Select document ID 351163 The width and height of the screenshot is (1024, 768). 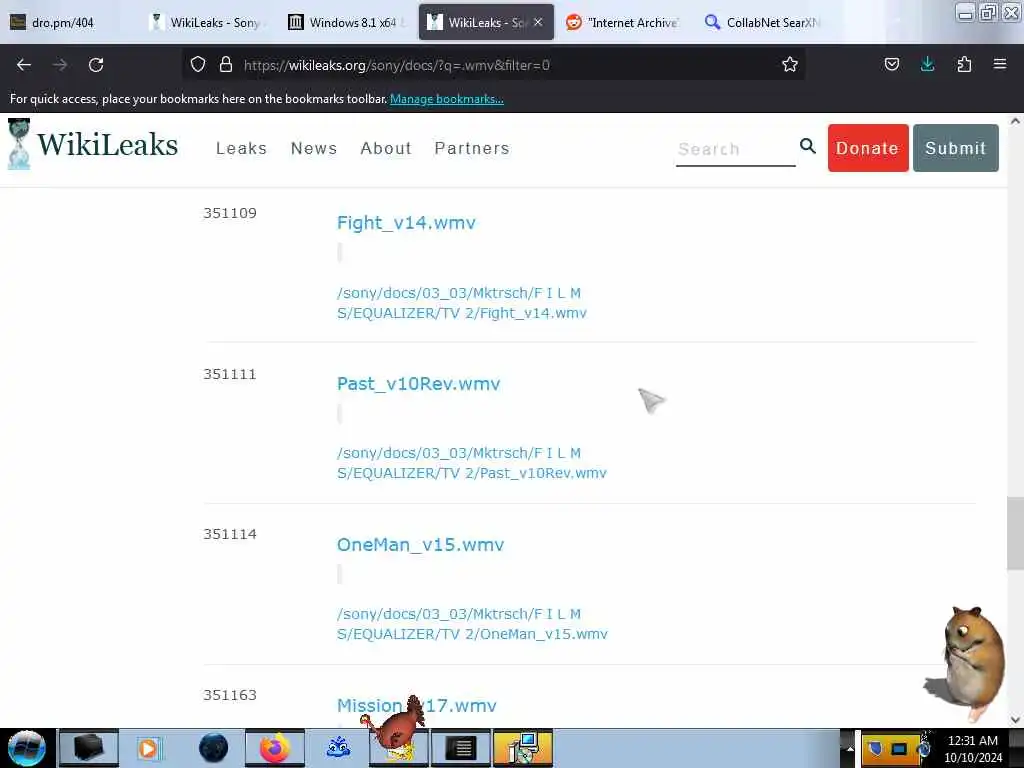pos(230,695)
